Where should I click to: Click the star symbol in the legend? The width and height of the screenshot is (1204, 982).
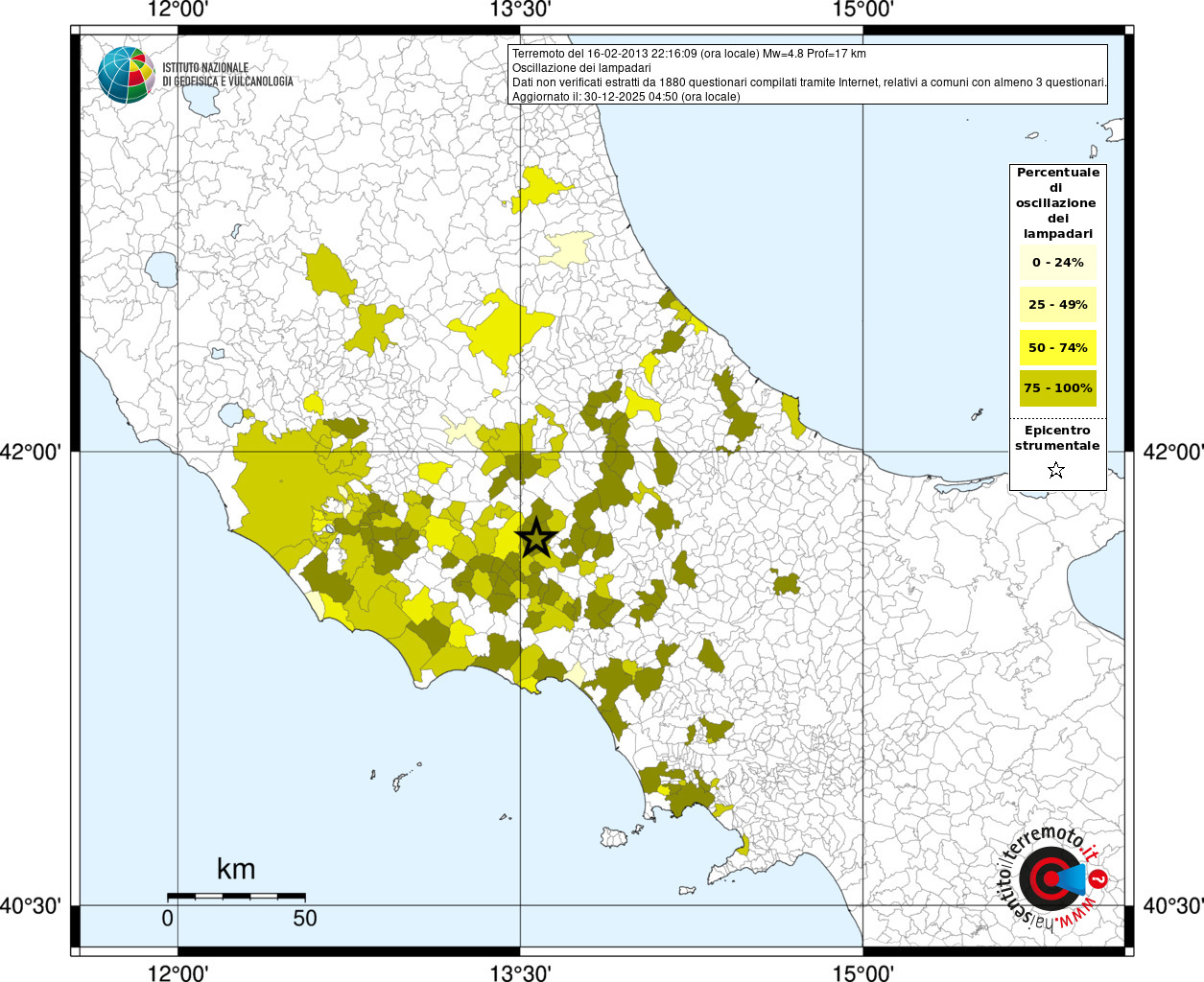[x=1056, y=470]
